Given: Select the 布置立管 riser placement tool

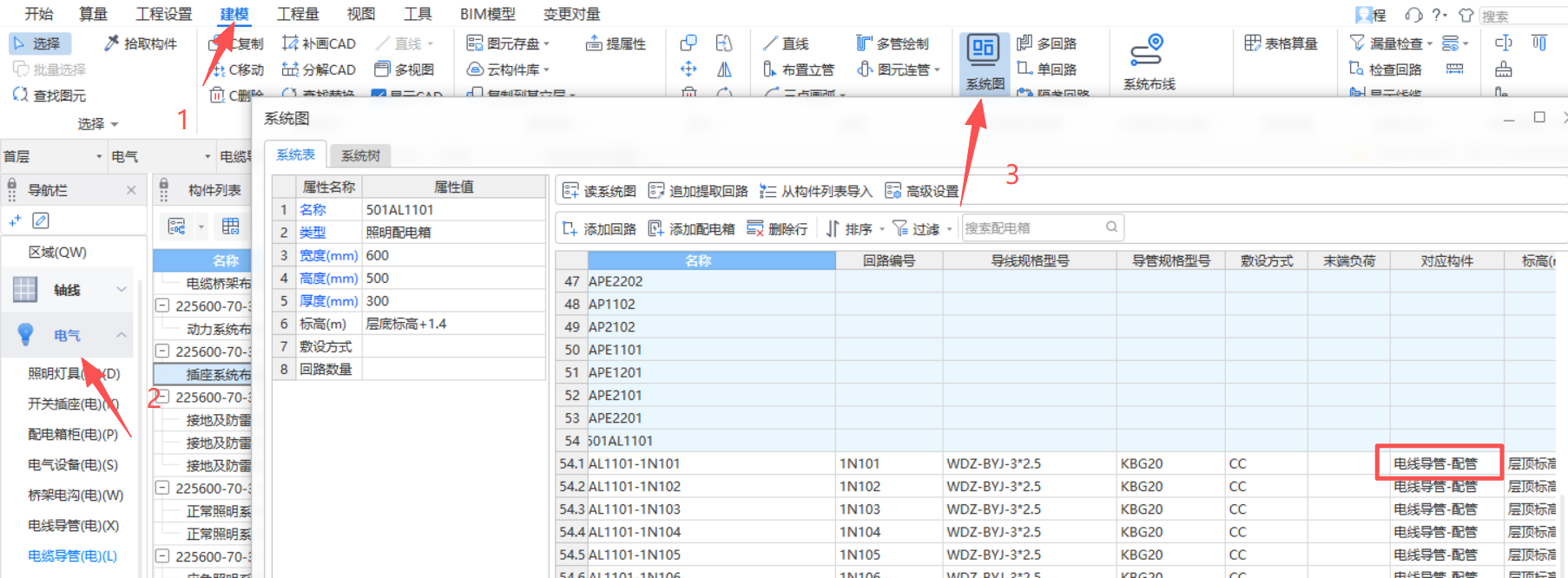Looking at the screenshot, I should tap(798, 69).
